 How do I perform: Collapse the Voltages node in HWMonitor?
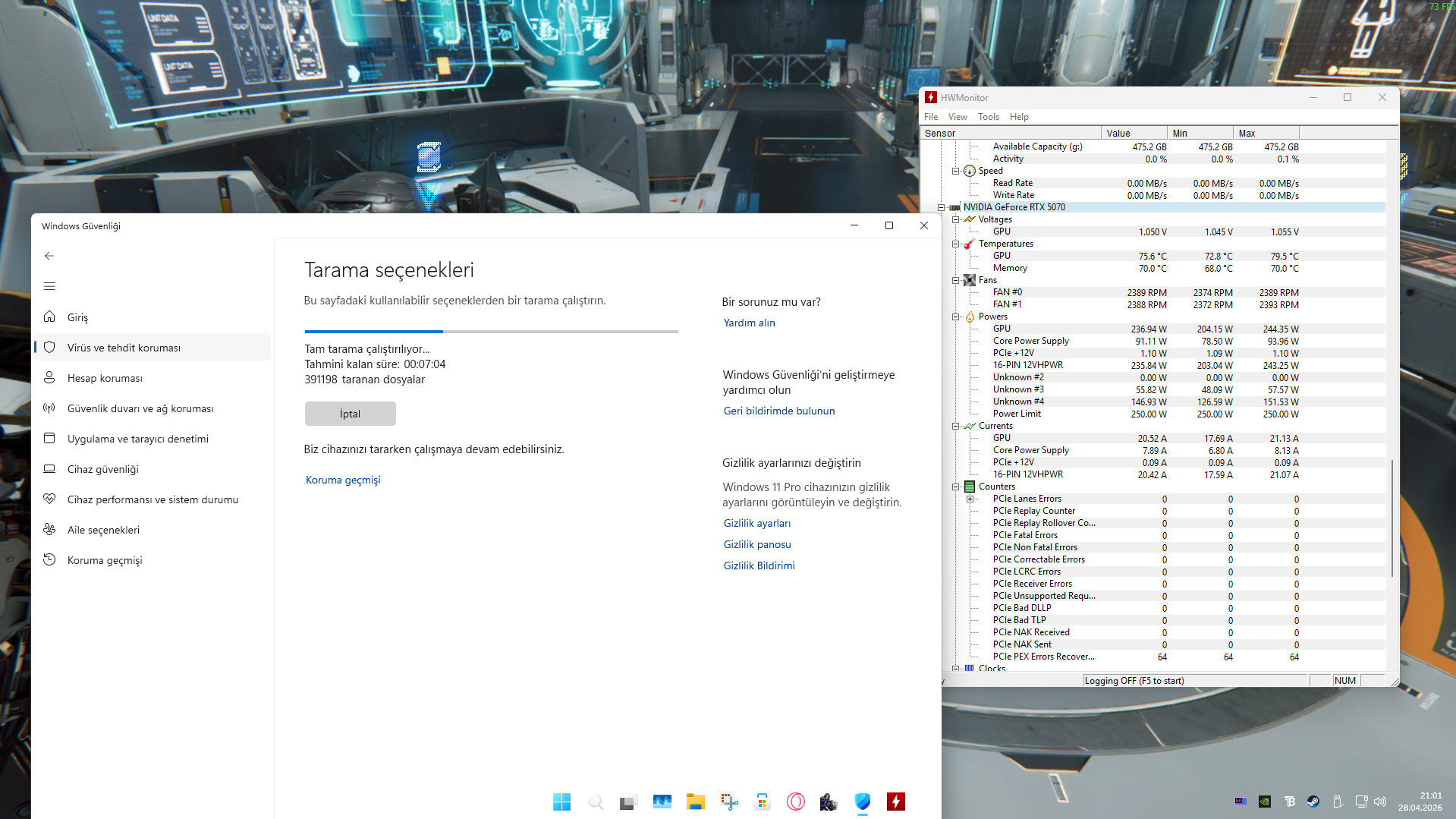[x=955, y=219]
